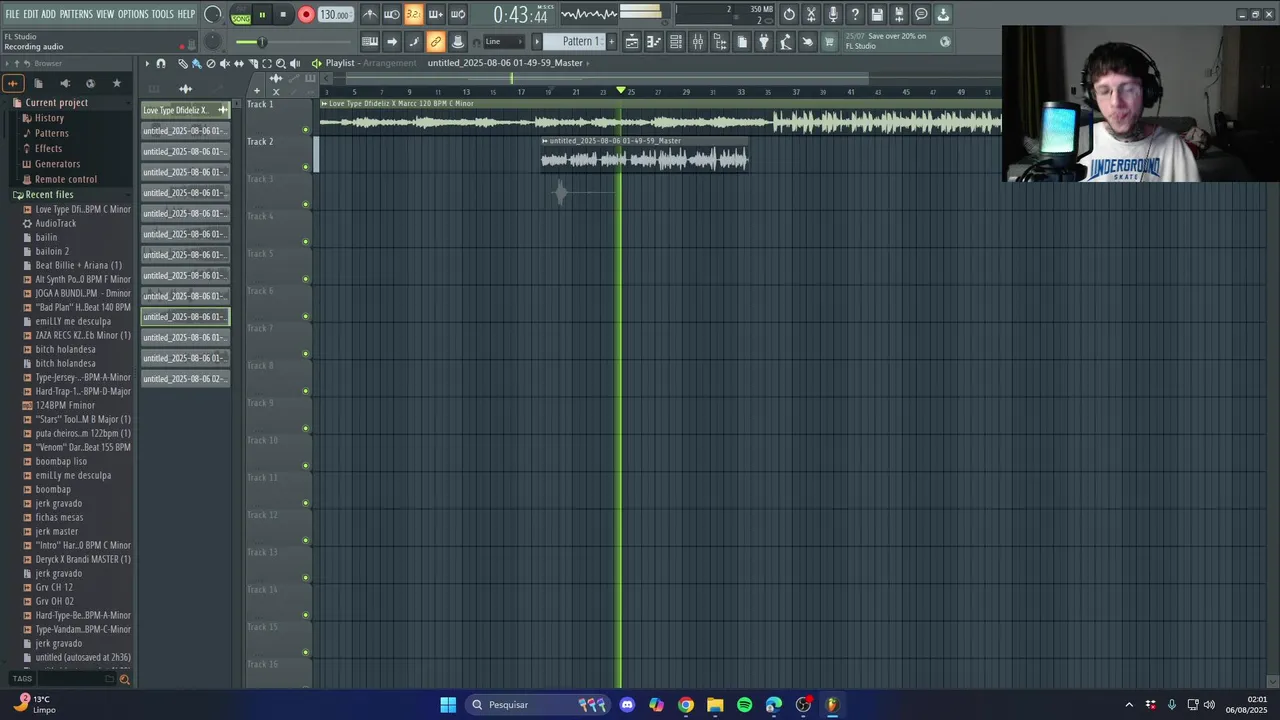The height and width of the screenshot is (720, 1280).
Task: Open the project info speech bubble icon
Action: [x=921, y=15]
